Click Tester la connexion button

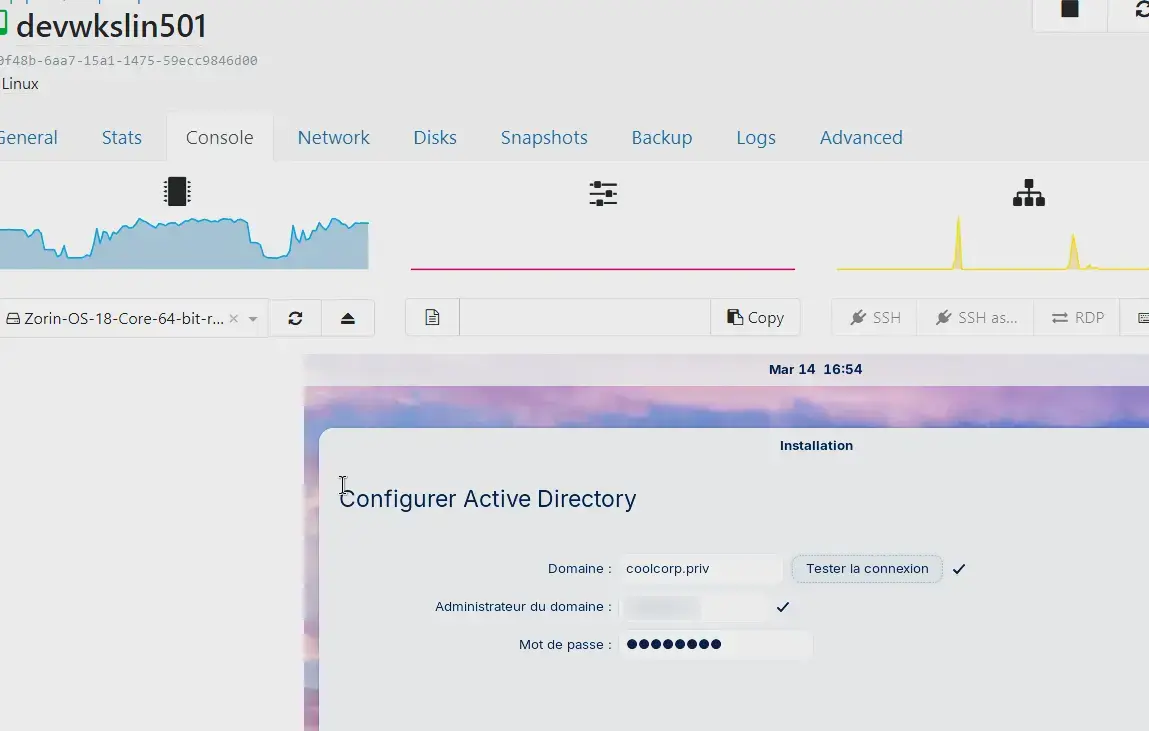(867, 569)
